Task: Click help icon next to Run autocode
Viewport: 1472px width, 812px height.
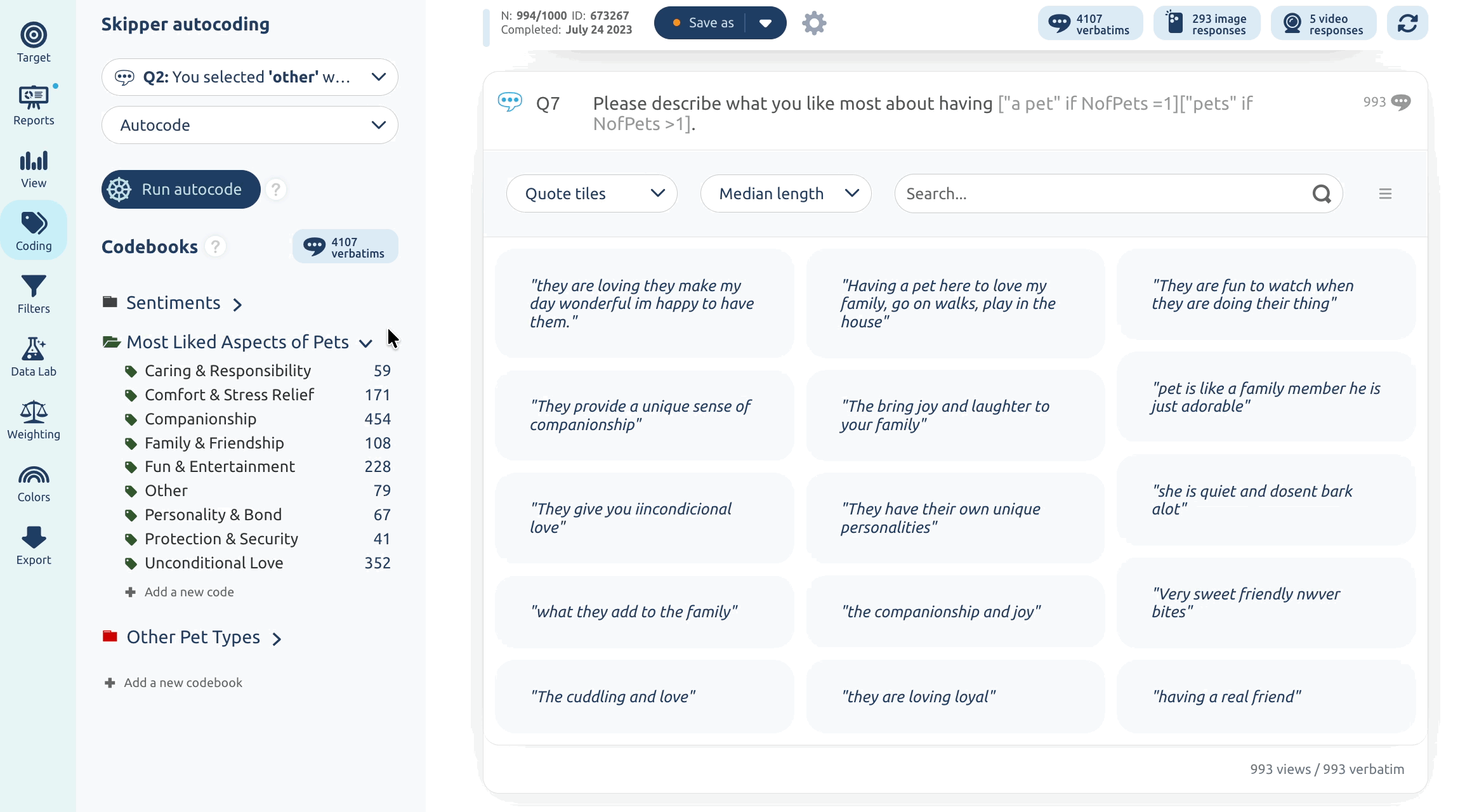Action: coord(275,189)
